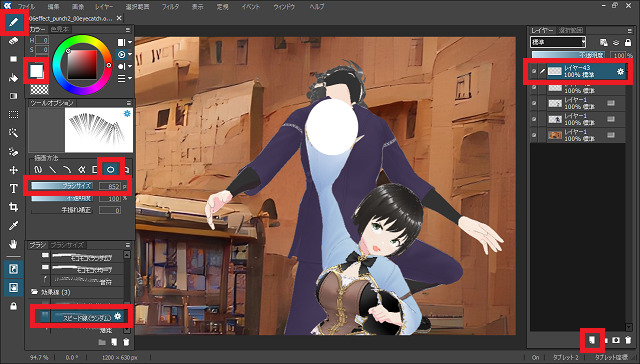640x364 pixels.
Task: Open the ウィンドウ menu
Action: click(x=284, y=7)
